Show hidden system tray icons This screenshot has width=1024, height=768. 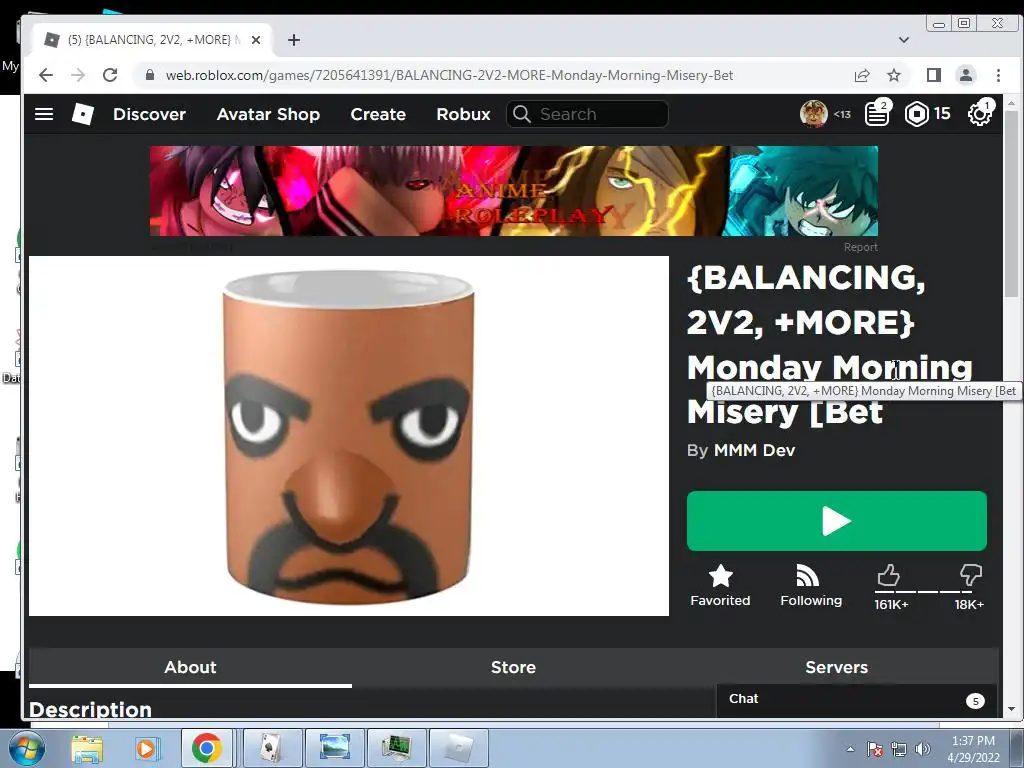pos(850,749)
